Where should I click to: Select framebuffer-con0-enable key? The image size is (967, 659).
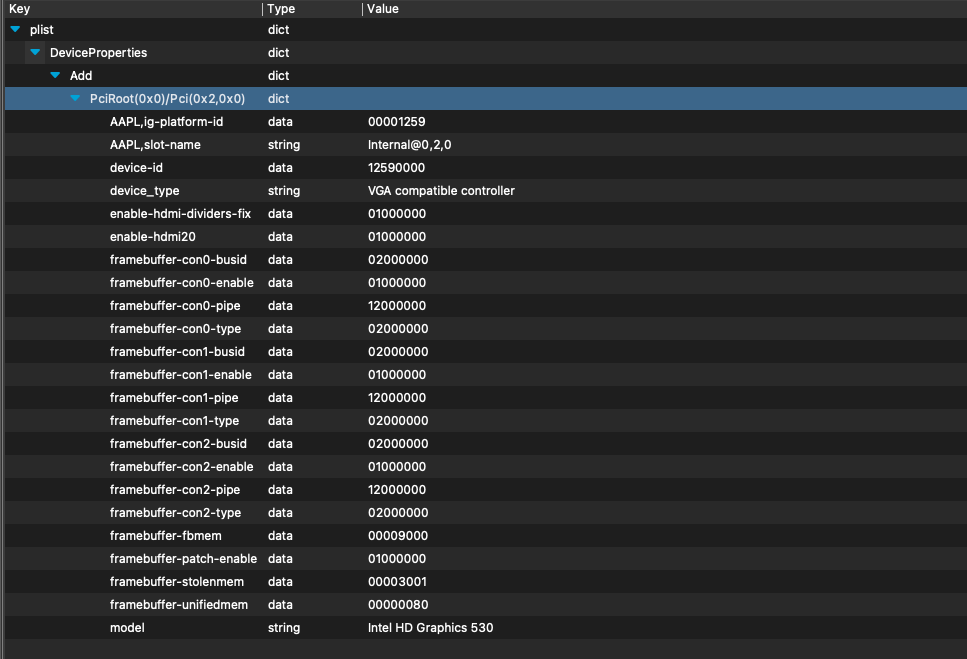click(x=181, y=282)
